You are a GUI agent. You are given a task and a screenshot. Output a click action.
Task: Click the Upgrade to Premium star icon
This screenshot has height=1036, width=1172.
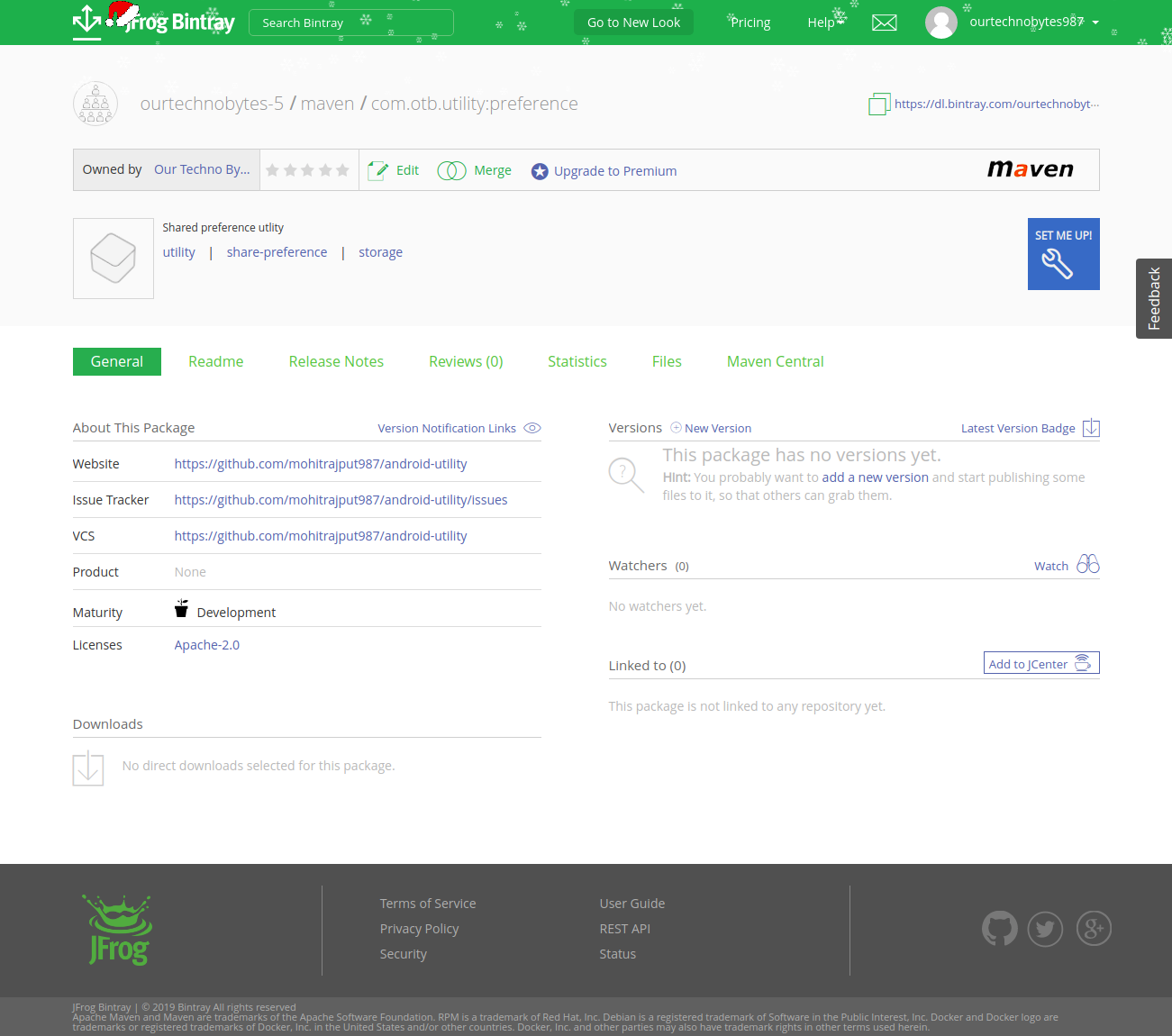540,171
